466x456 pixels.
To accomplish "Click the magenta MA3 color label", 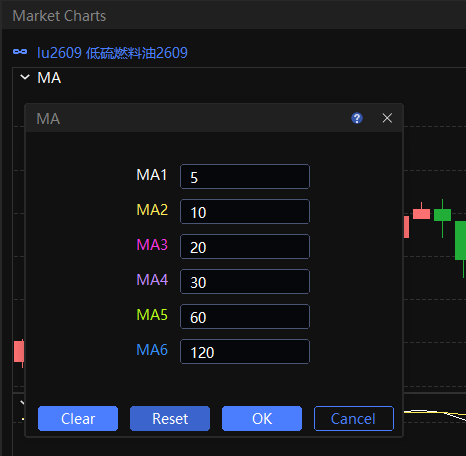I will pyautogui.click(x=152, y=245).
